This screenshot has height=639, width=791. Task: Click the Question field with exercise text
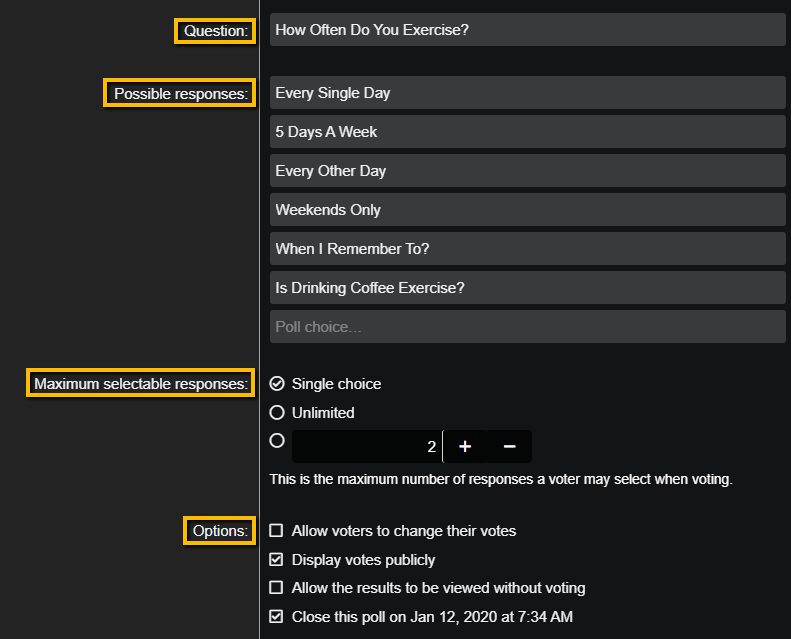(527, 30)
